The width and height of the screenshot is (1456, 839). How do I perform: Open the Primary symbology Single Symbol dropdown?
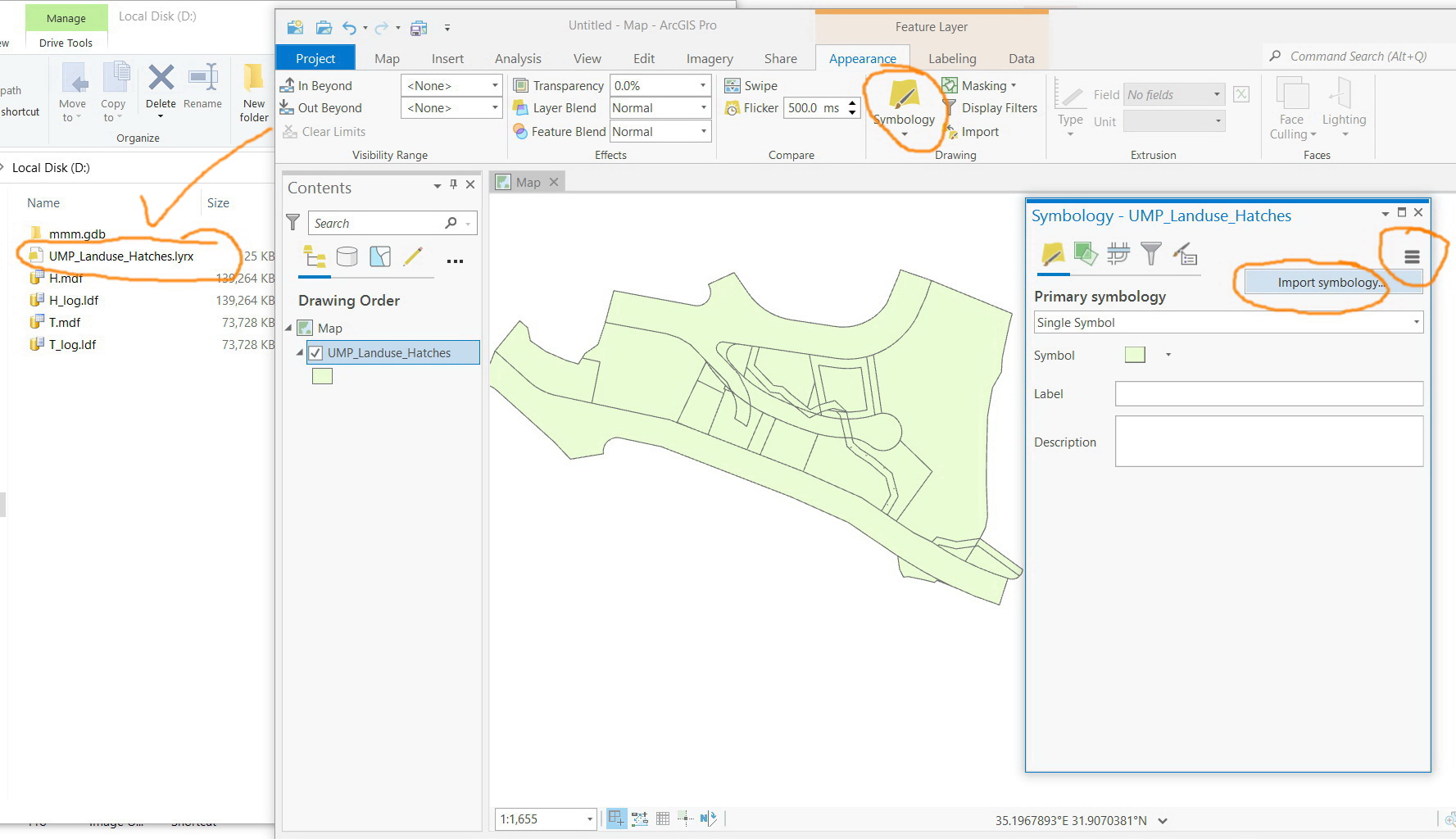pyautogui.click(x=1417, y=322)
